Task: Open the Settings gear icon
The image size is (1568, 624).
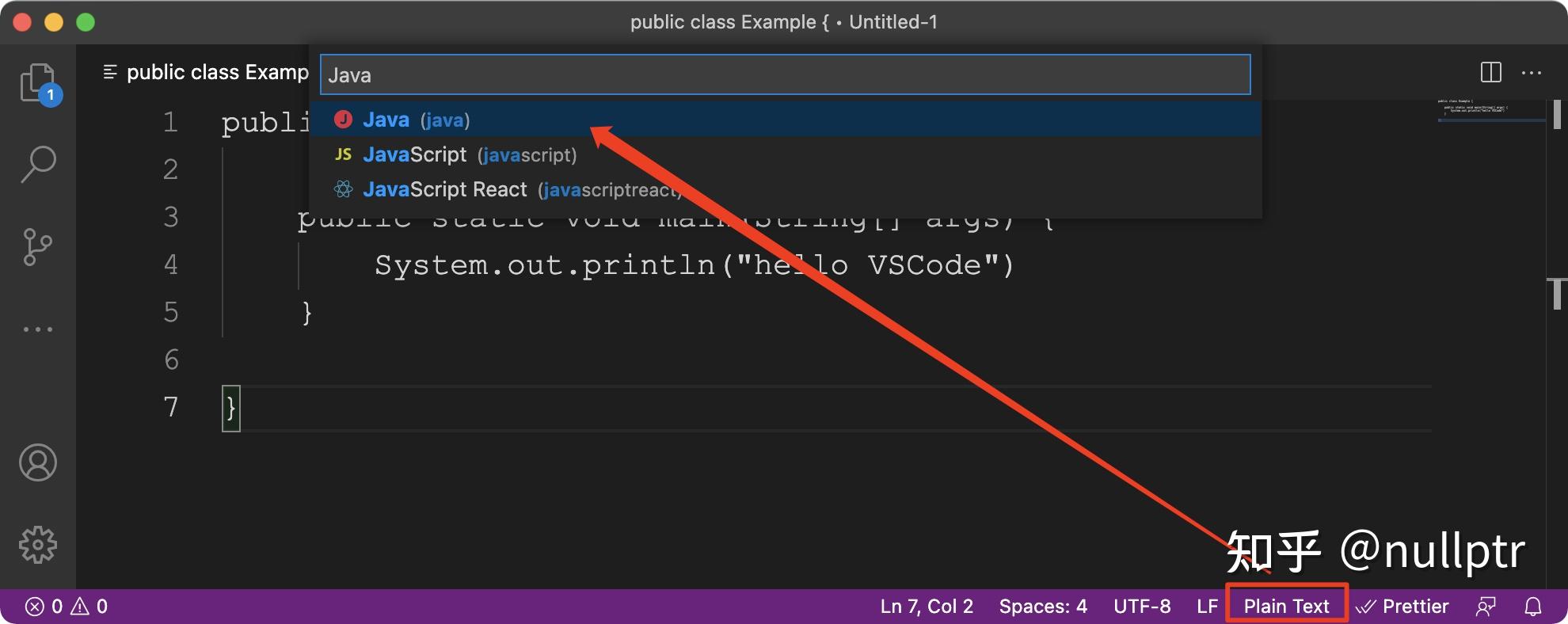Action: click(x=38, y=545)
